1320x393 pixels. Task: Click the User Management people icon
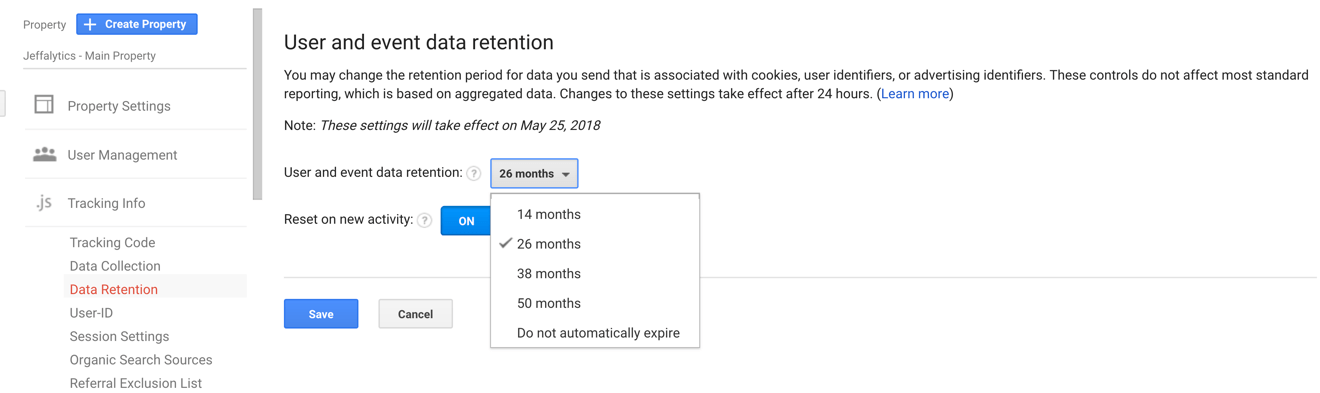[44, 154]
